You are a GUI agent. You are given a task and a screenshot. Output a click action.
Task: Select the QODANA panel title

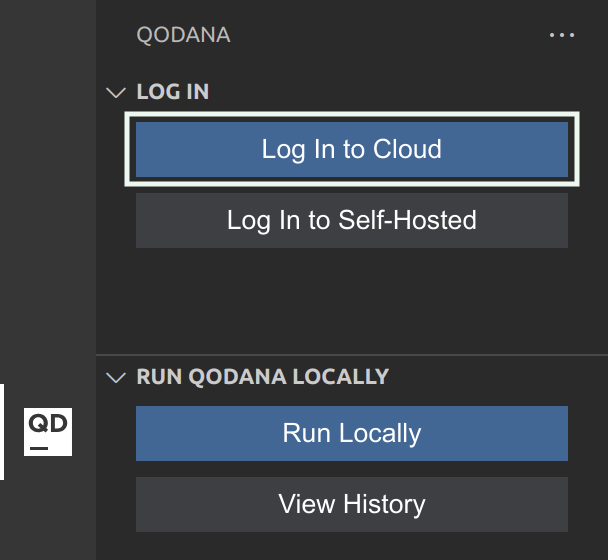183,35
